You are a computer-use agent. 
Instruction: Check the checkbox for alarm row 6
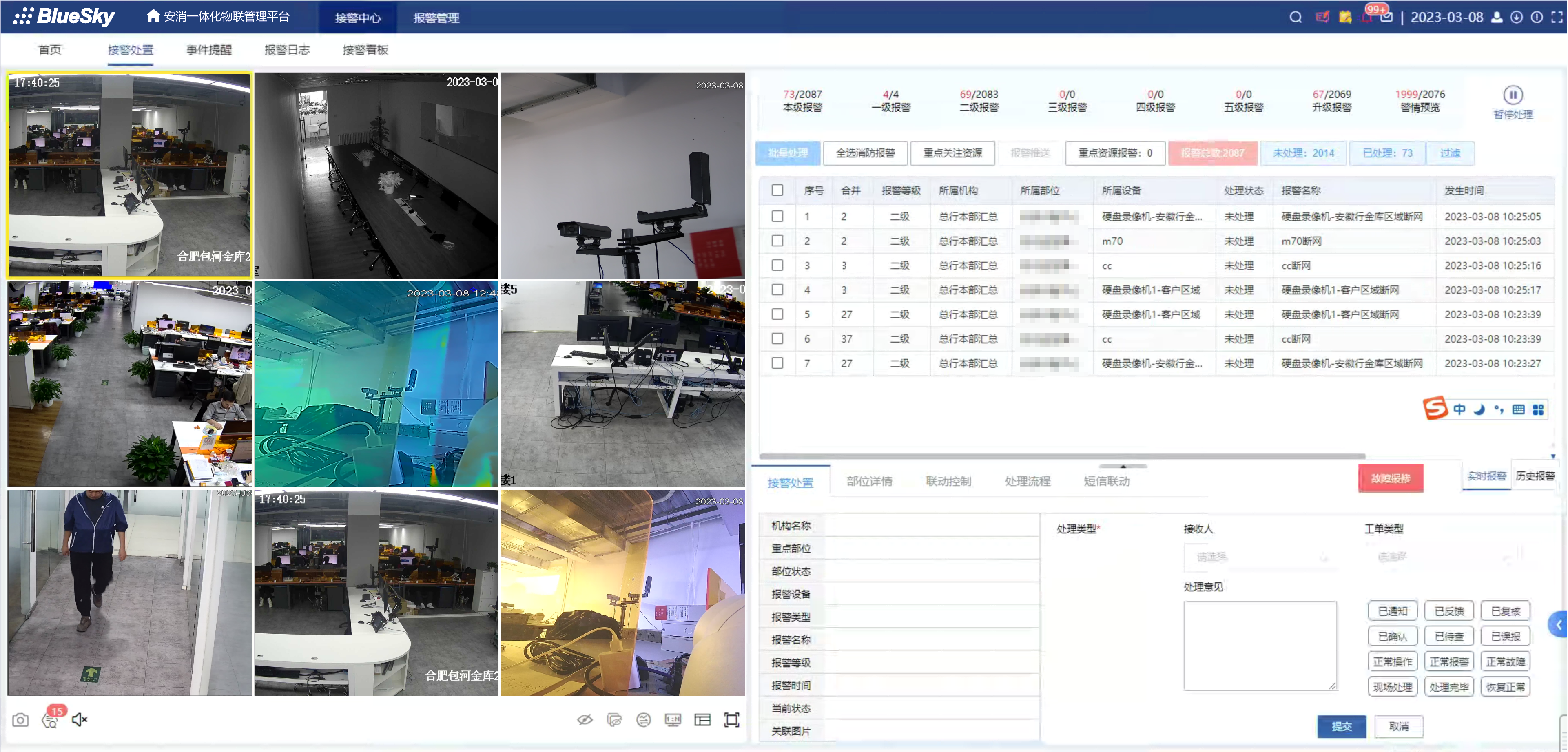777,338
